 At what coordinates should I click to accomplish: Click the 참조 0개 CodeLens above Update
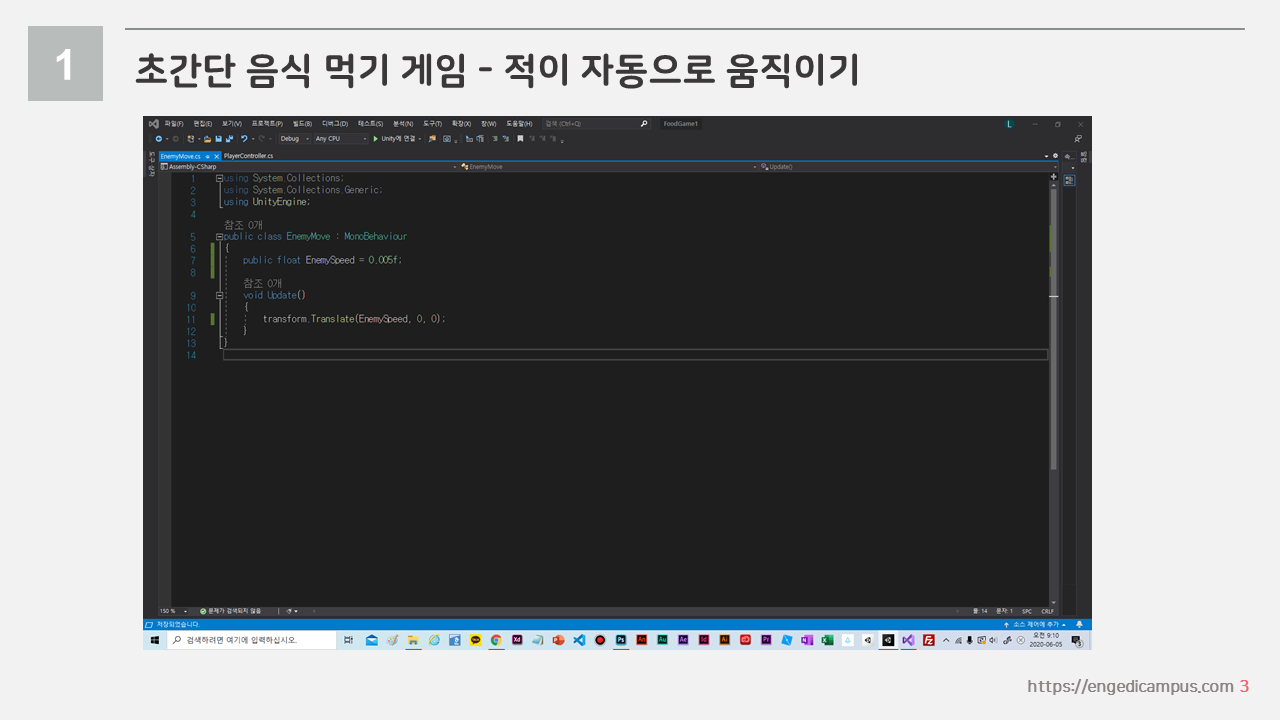click(262, 283)
